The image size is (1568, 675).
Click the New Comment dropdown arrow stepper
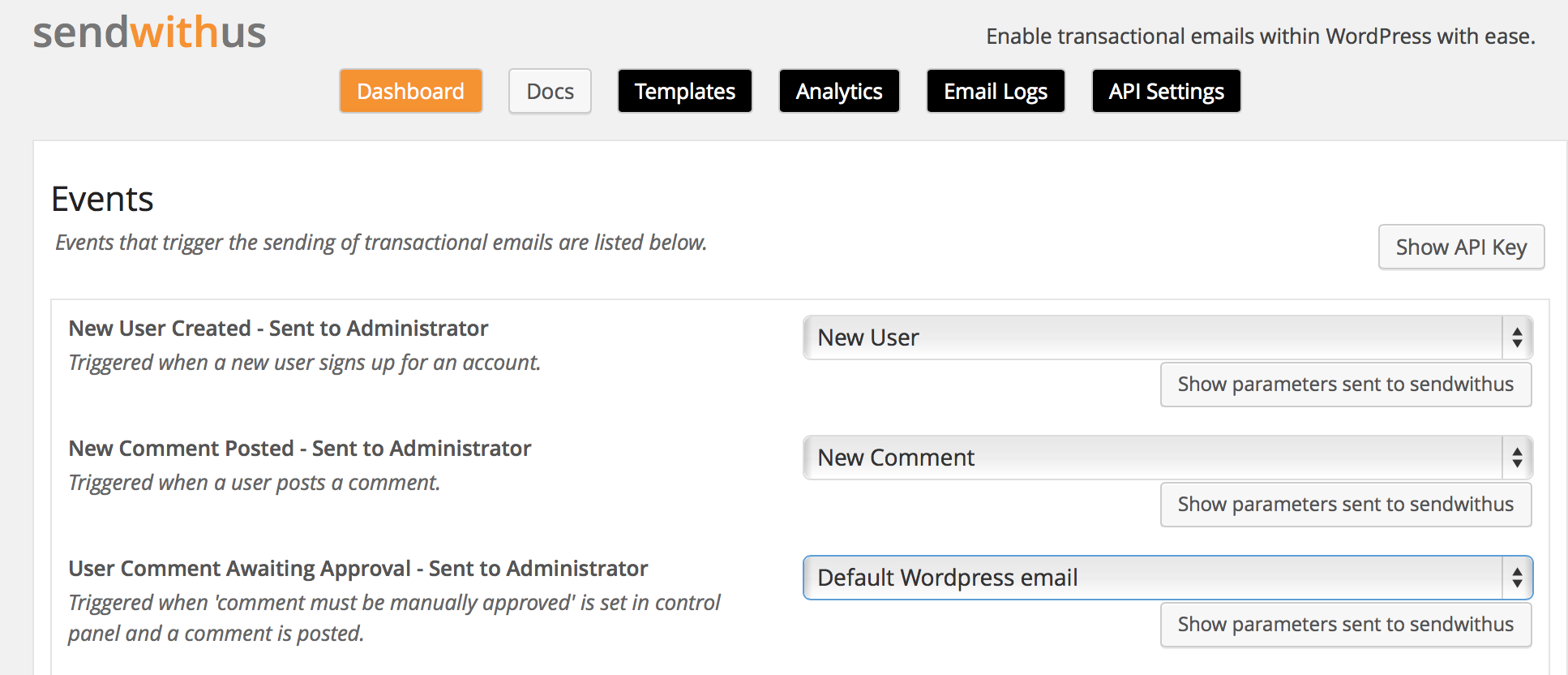click(1517, 458)
